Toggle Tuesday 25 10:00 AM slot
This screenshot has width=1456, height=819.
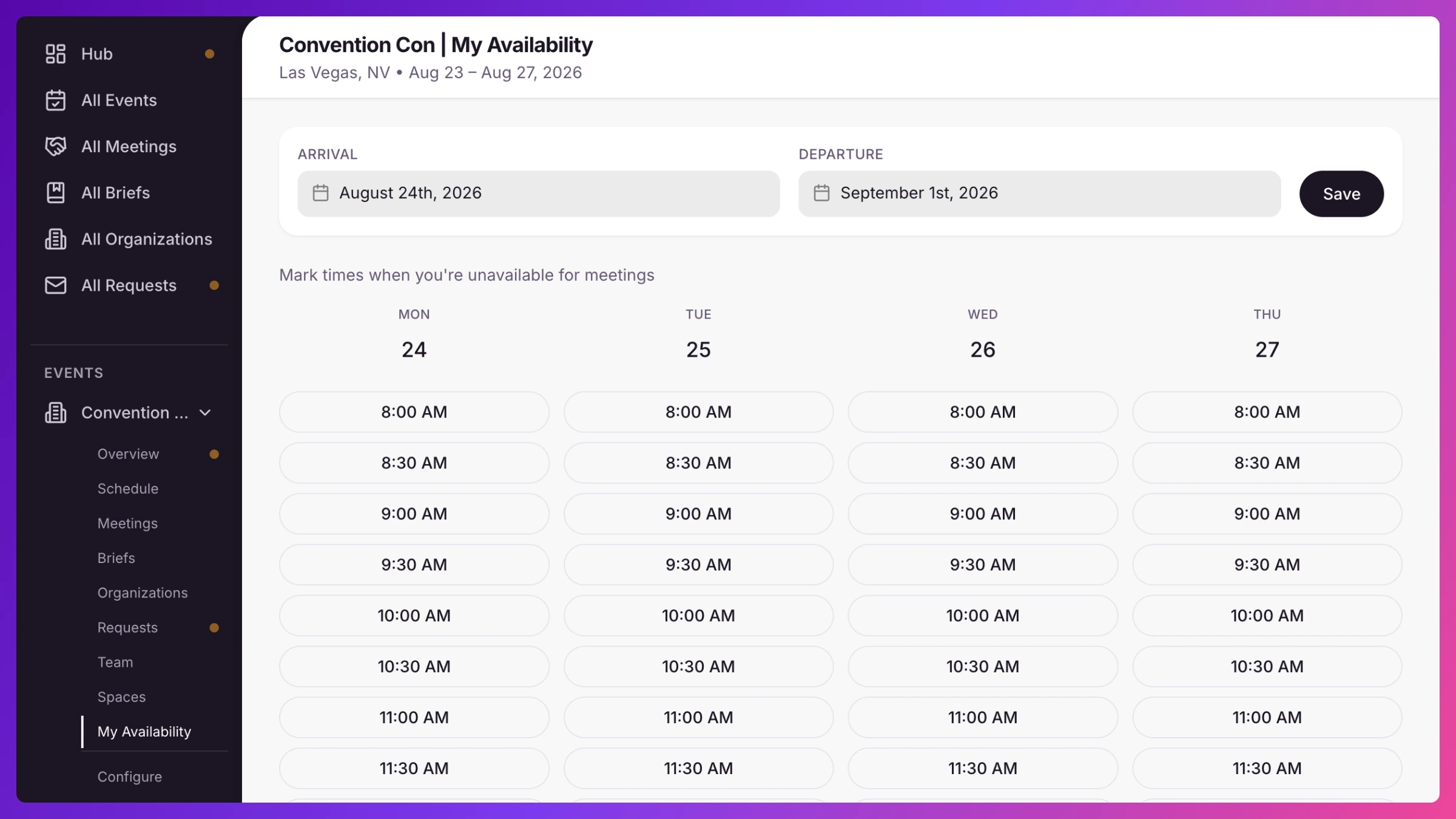(x=698, y=616)
